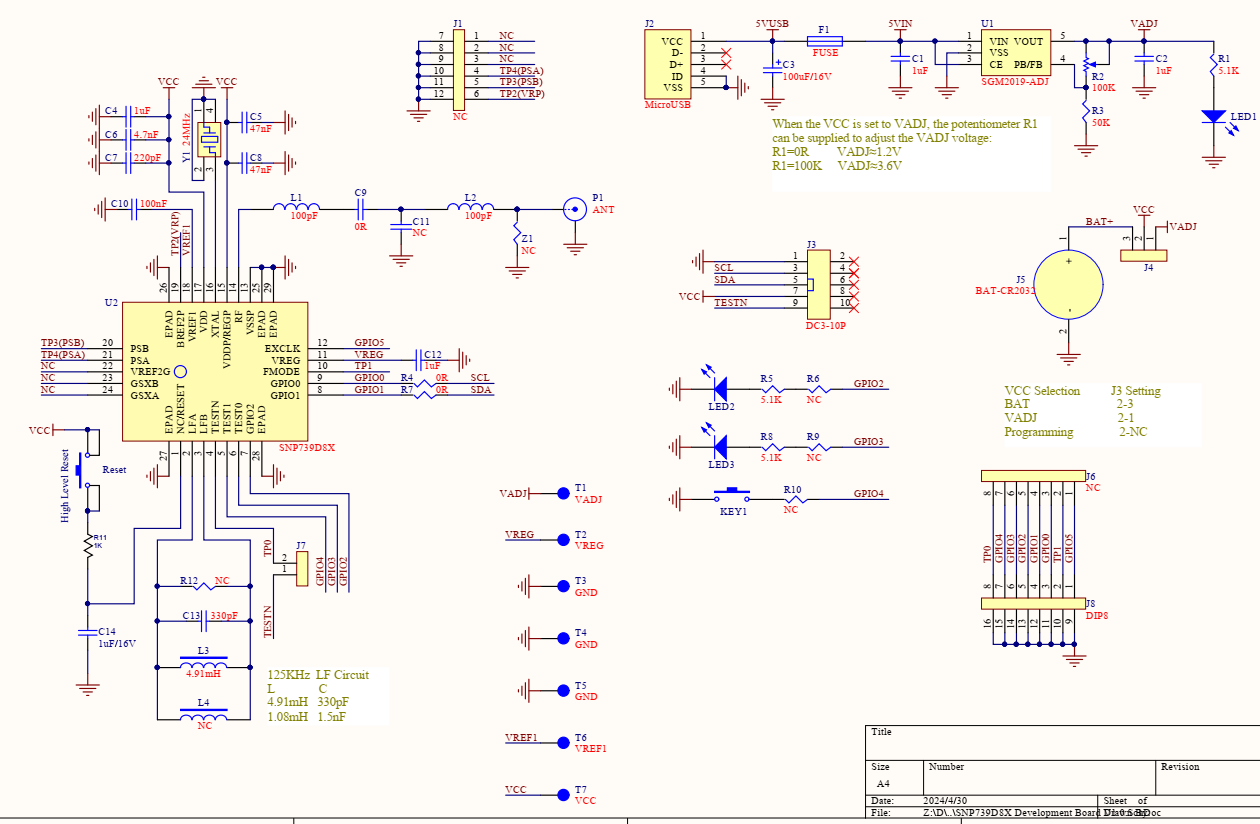Select the U1 SGM2019-ADJ regulator symbol
Image resolution: width=1260 pixels, height=824 pixels.
[1015, 52]
